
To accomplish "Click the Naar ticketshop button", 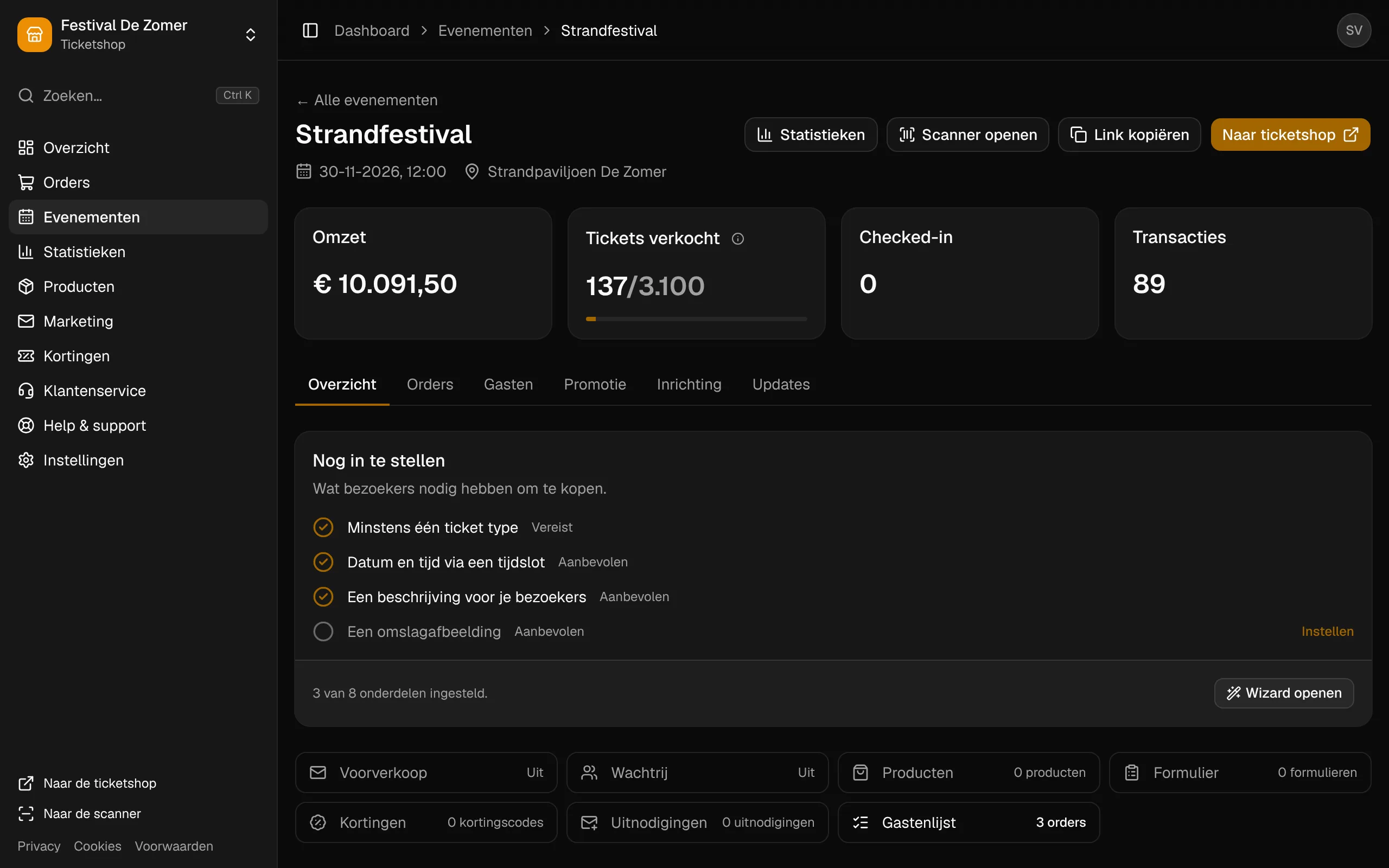I will click(x=1290, y=135).
